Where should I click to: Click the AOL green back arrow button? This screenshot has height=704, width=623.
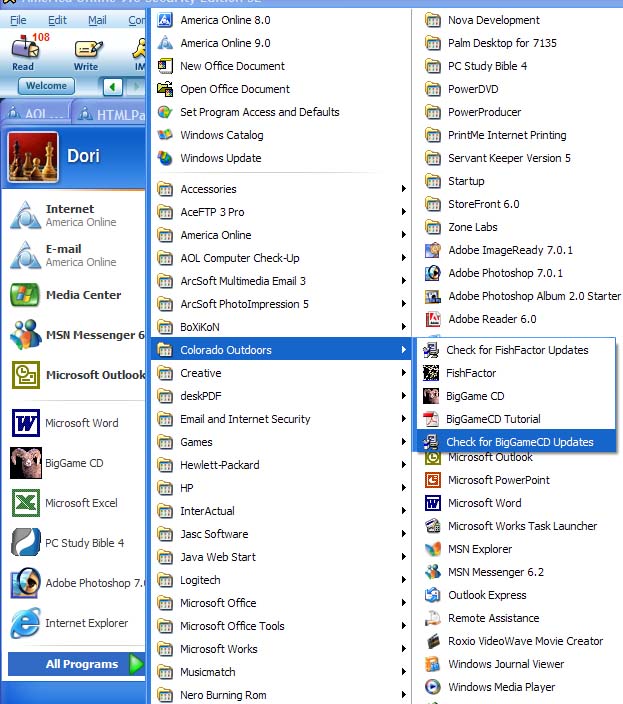tap(113, 86)
